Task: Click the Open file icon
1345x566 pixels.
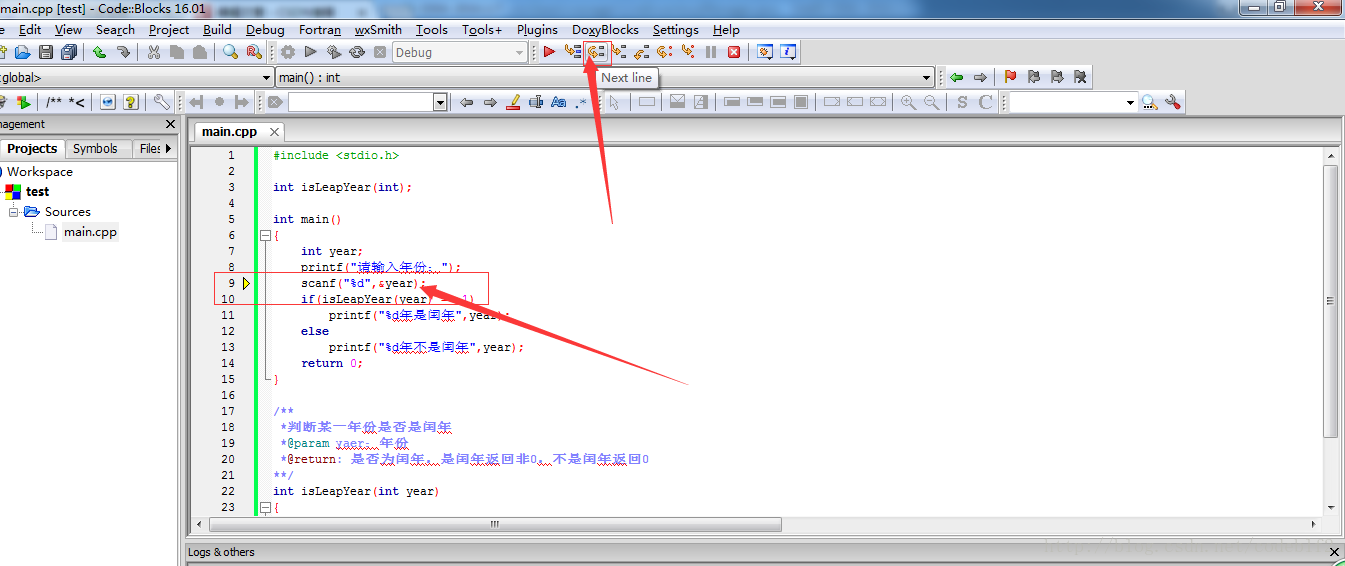Action: point(22,52)
